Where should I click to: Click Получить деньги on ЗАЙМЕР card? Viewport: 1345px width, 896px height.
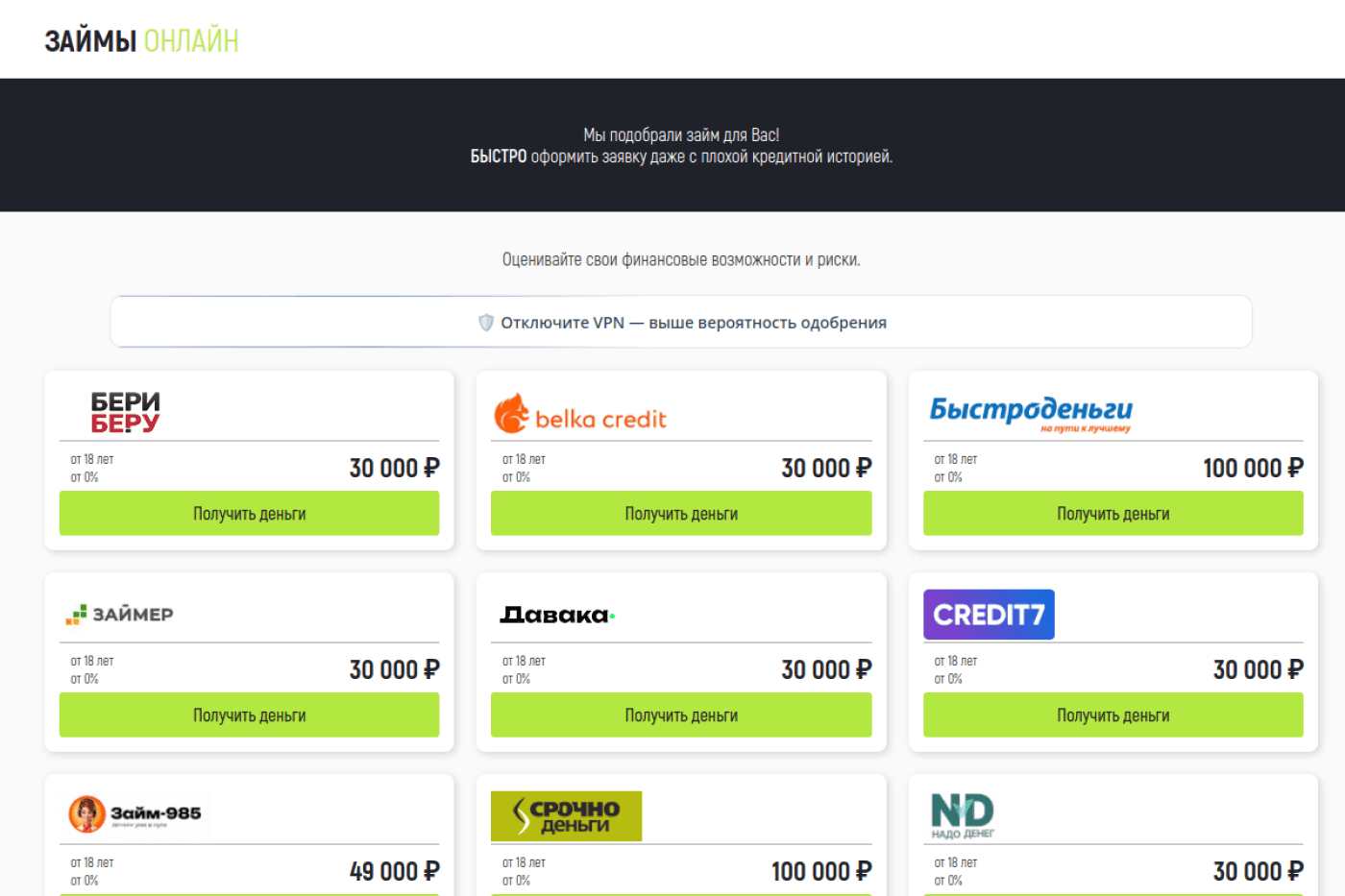250,715
